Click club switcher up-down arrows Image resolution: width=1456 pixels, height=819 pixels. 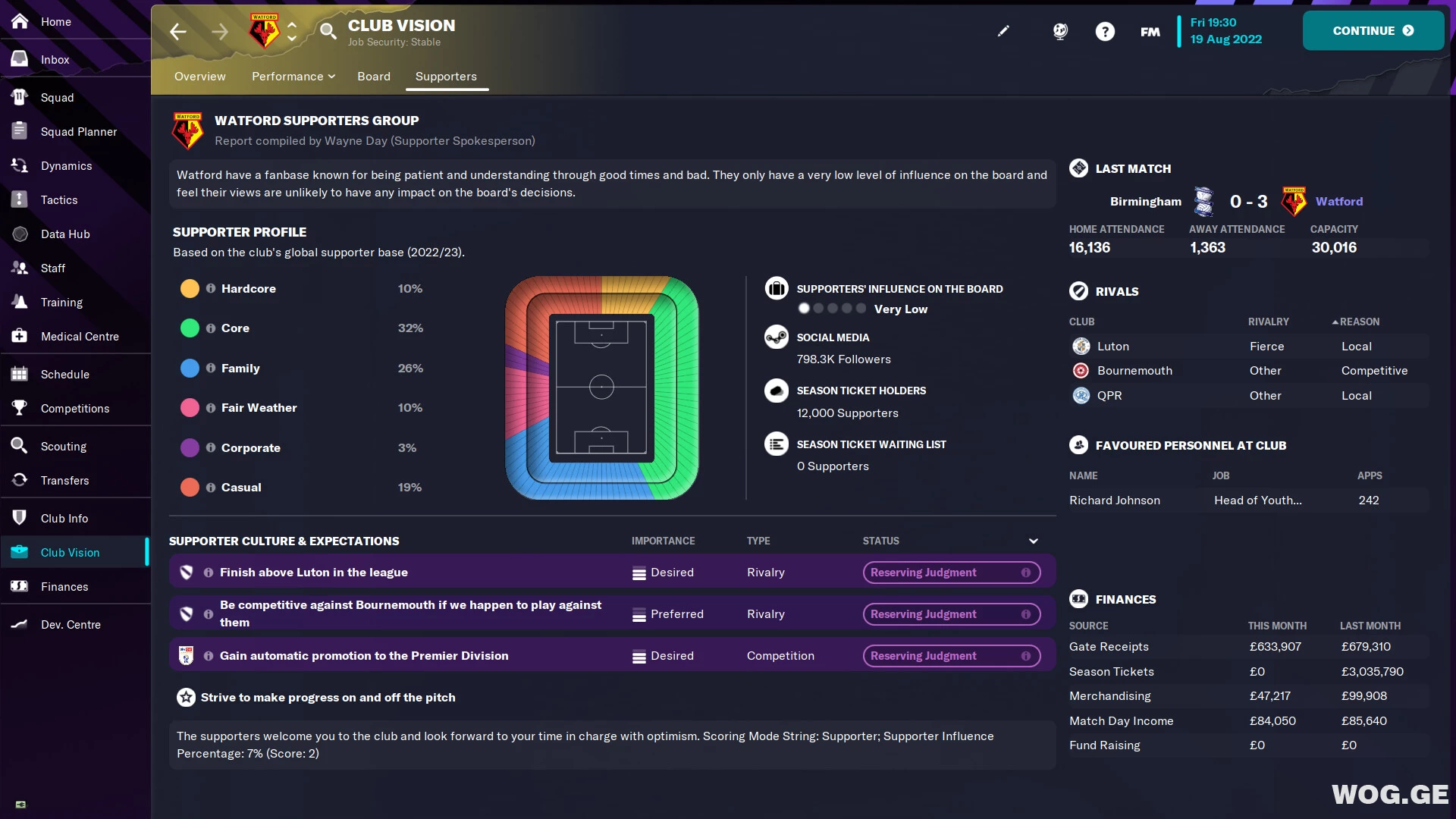pyautogui.click(x=292, y=31)
